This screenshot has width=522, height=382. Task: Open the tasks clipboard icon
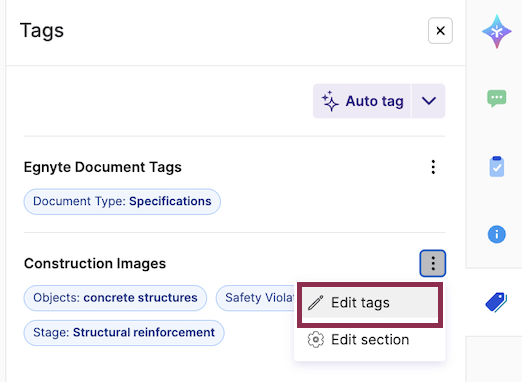[x=497, y=166]
